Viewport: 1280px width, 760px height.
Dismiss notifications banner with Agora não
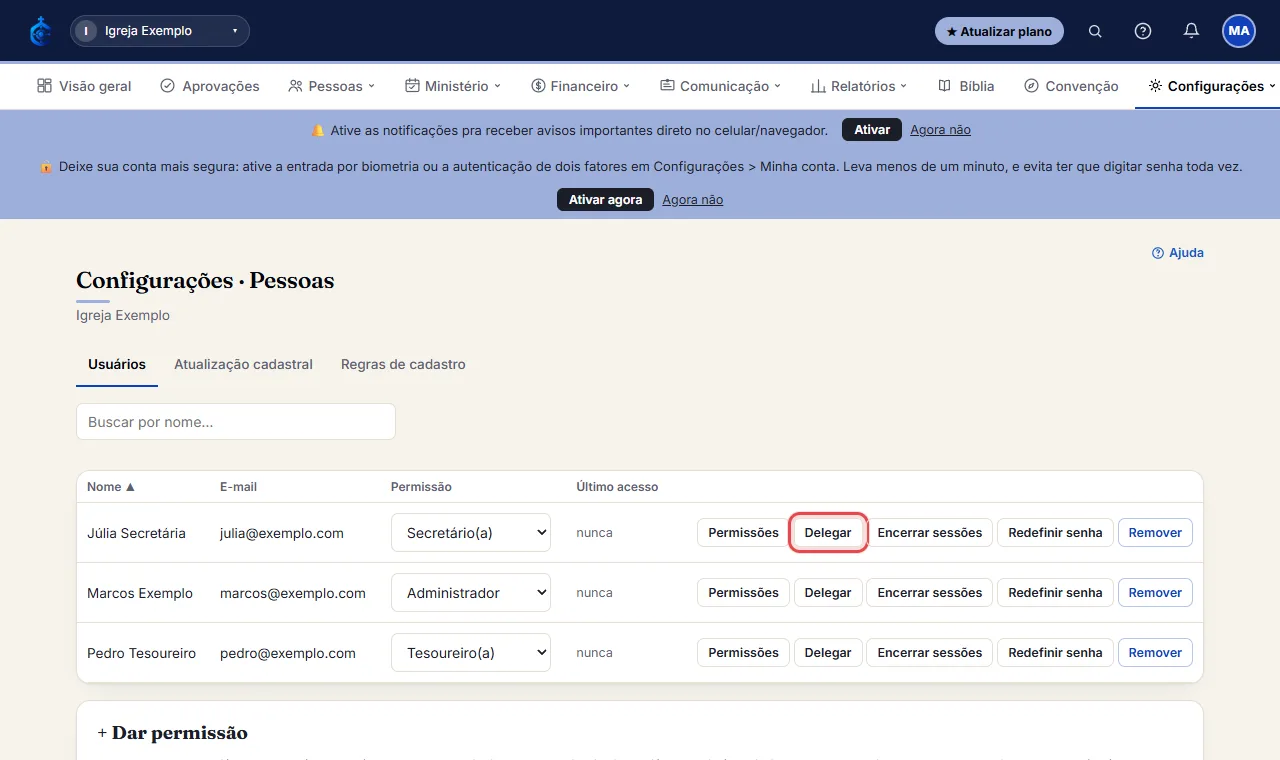coord(940,130)
